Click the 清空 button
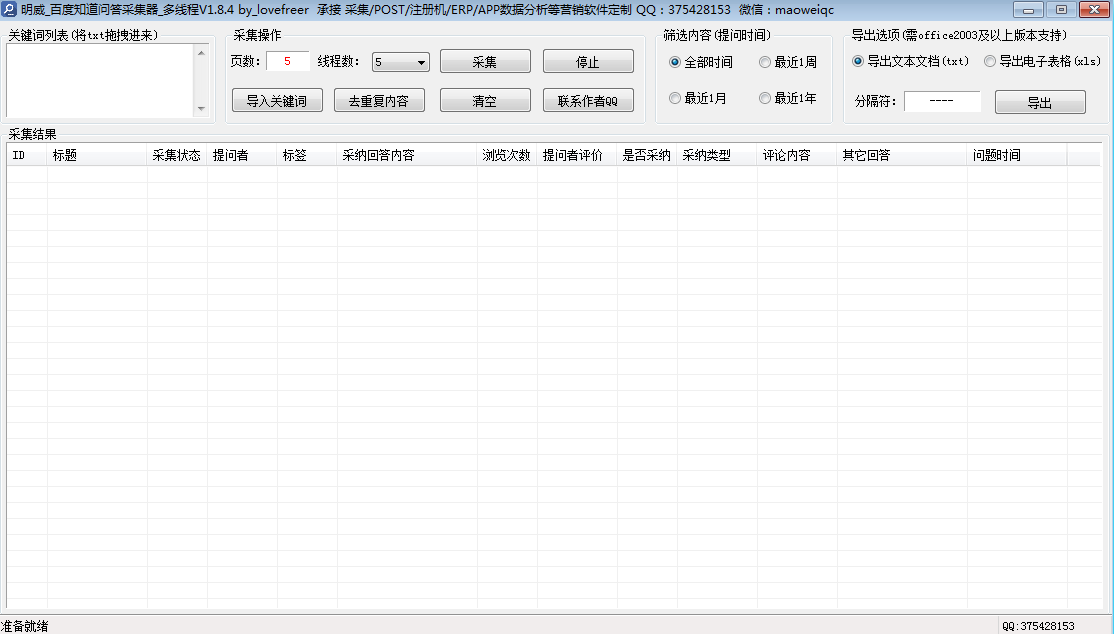The width and height of the screenshot is (1114, 634). point(485,100)
